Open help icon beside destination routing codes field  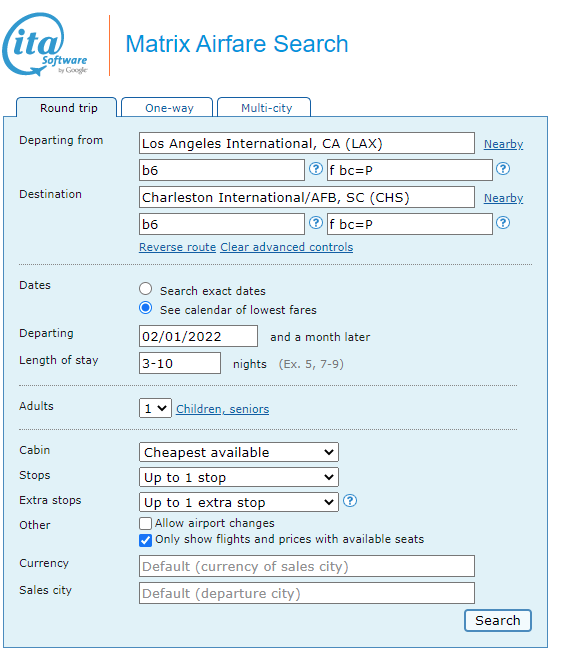tap(316, 223)
